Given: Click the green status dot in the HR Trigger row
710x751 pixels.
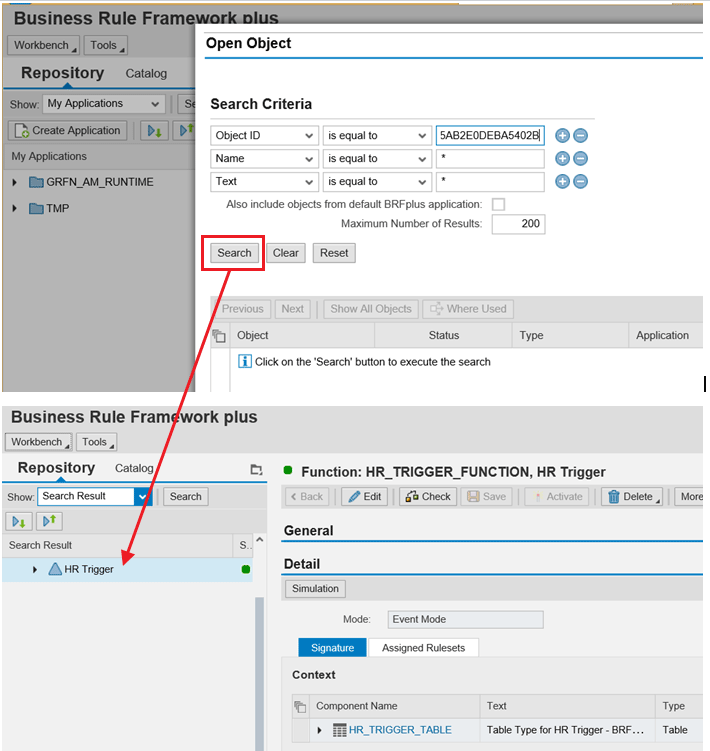Looking at the screenshot, I should coord(246,569).
